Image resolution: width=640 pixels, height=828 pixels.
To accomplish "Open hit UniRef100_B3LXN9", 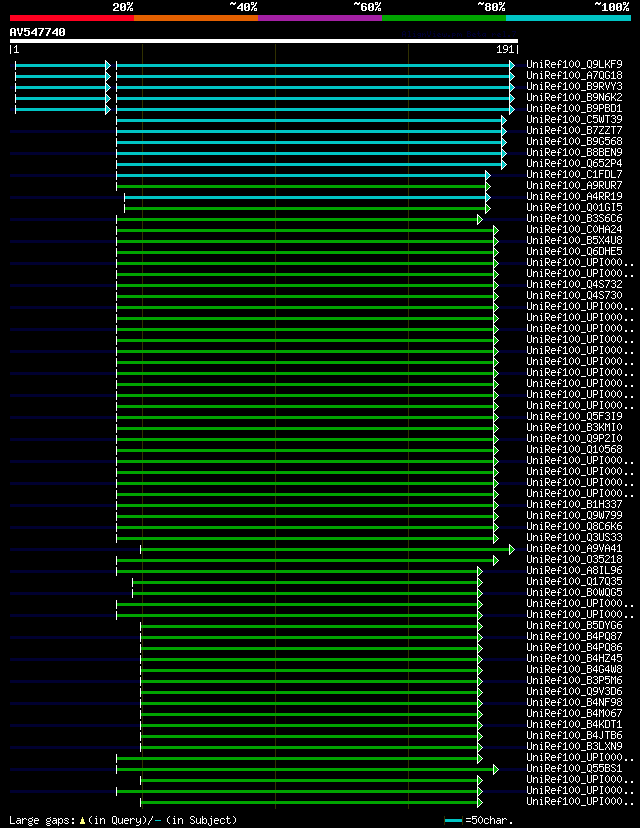I will coord(574,747).
